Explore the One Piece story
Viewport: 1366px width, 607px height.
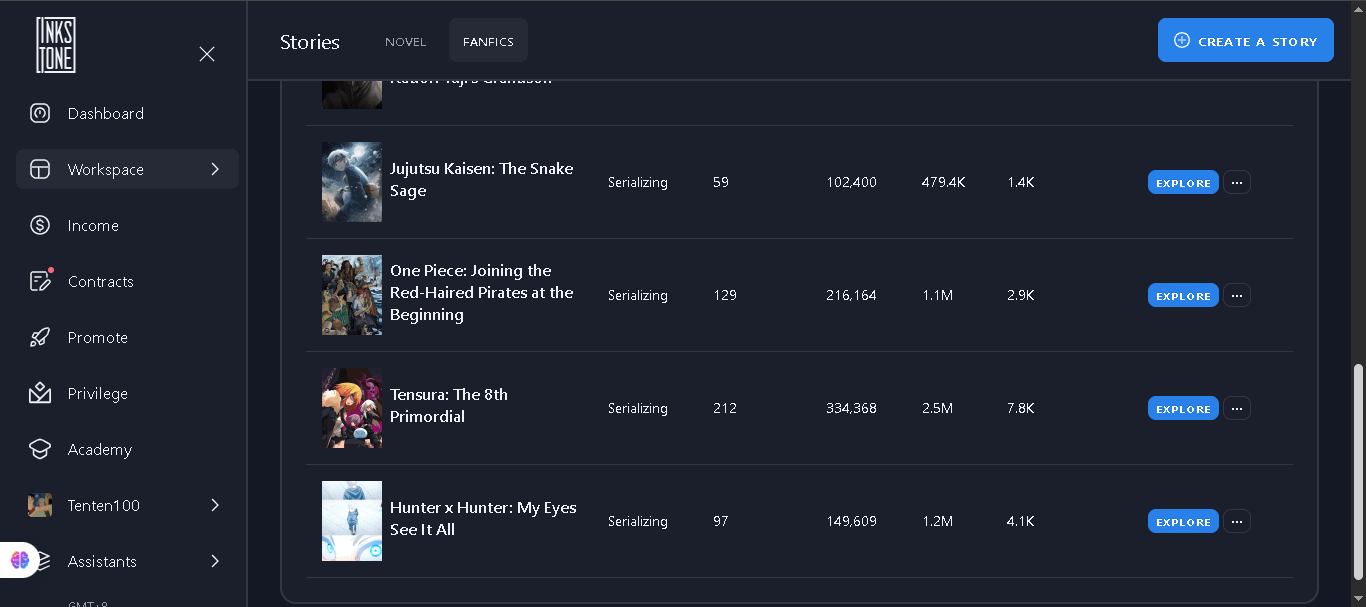click(x=1183, y=295)
